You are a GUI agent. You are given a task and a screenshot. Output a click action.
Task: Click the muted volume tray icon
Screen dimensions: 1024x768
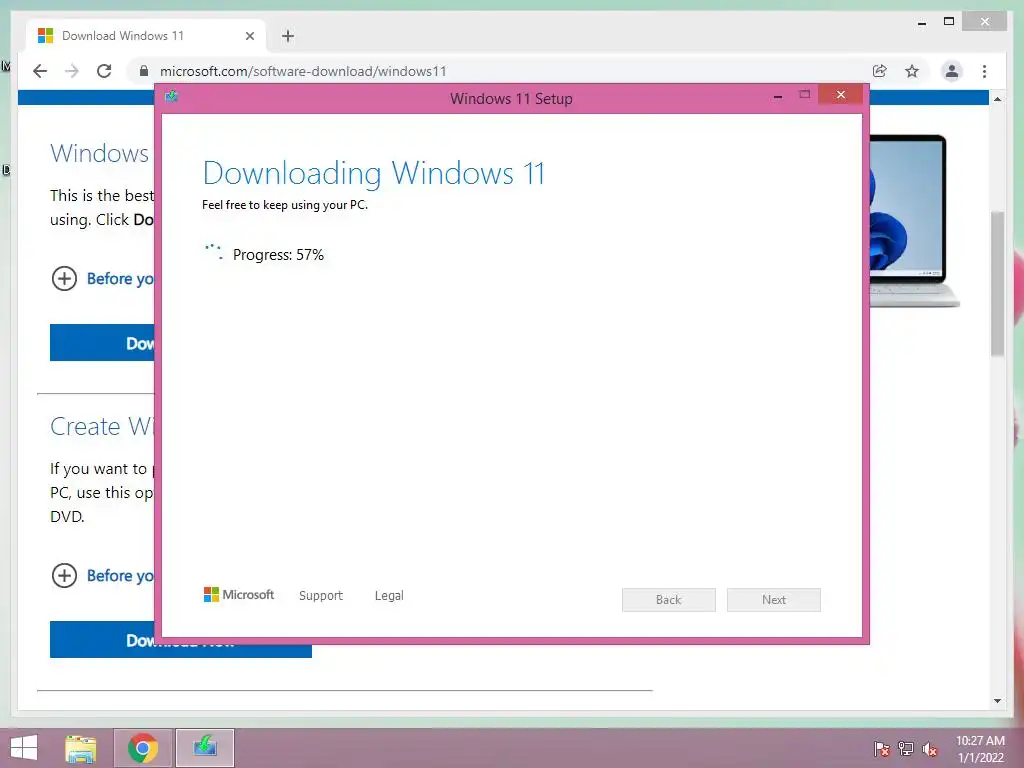(930, 748)
